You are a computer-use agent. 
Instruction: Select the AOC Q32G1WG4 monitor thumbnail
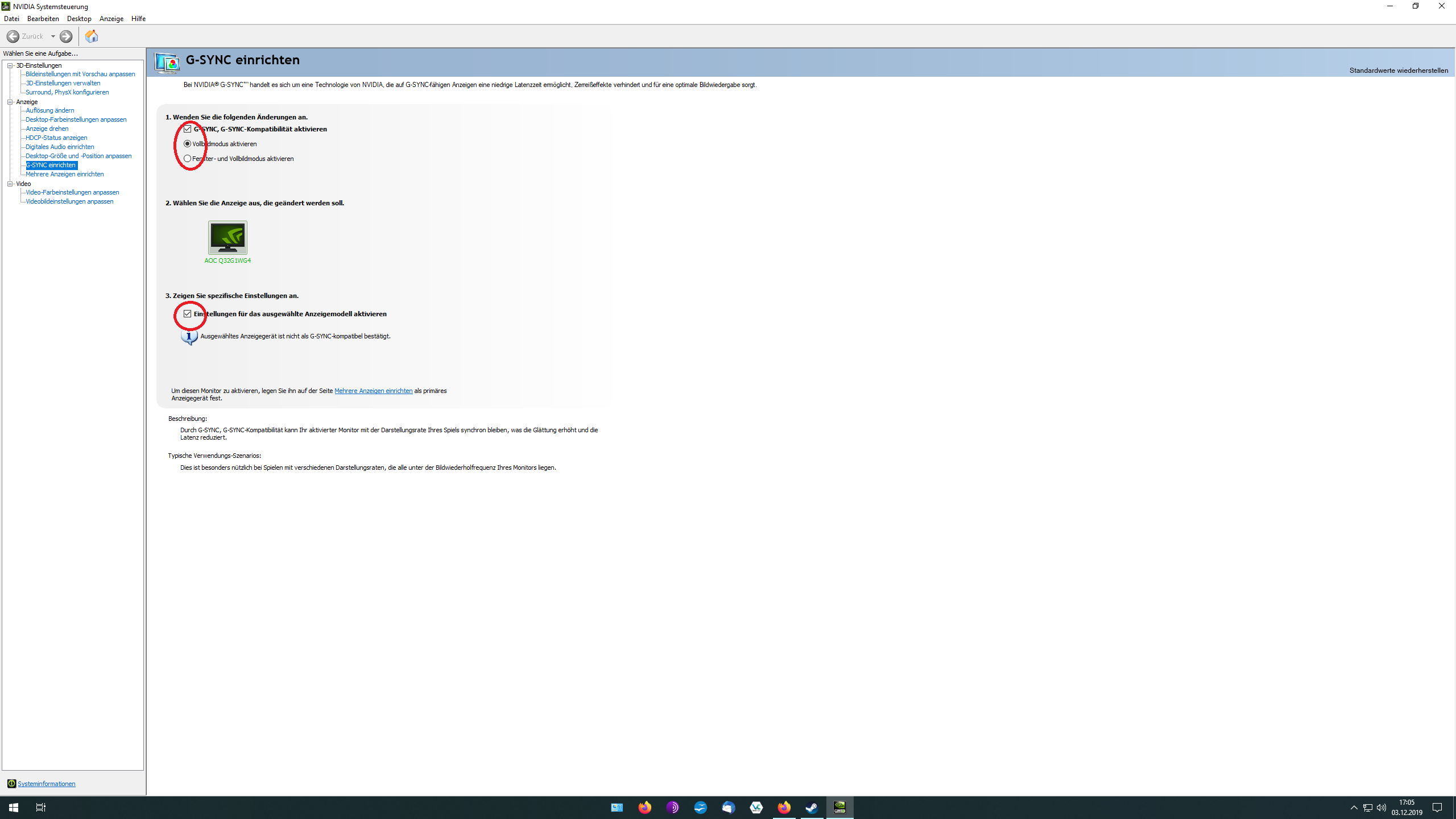pyautogui.click(x=227, y=238)
